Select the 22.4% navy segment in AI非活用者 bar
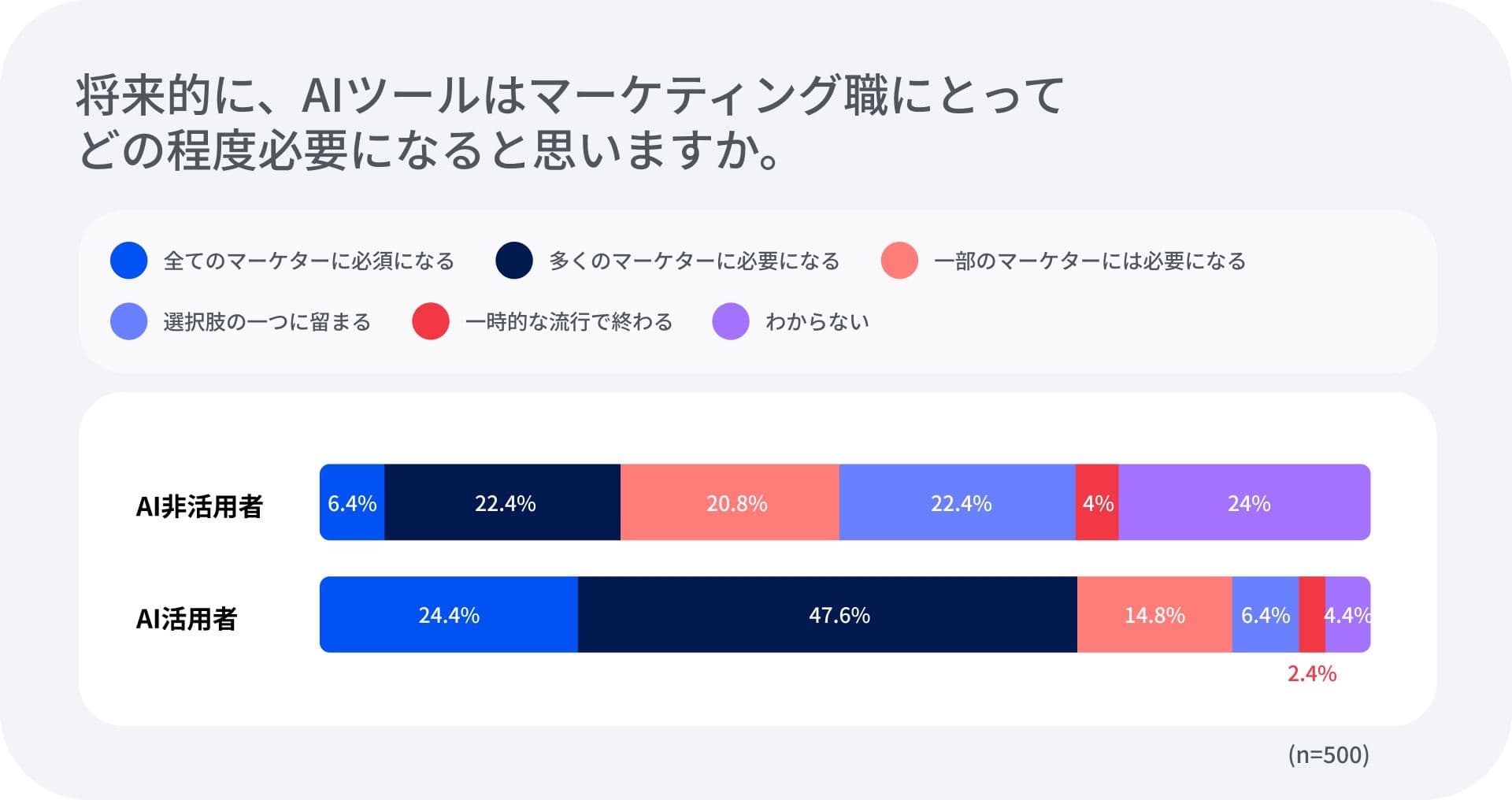Screen dimensions: 1512x800 504,502
